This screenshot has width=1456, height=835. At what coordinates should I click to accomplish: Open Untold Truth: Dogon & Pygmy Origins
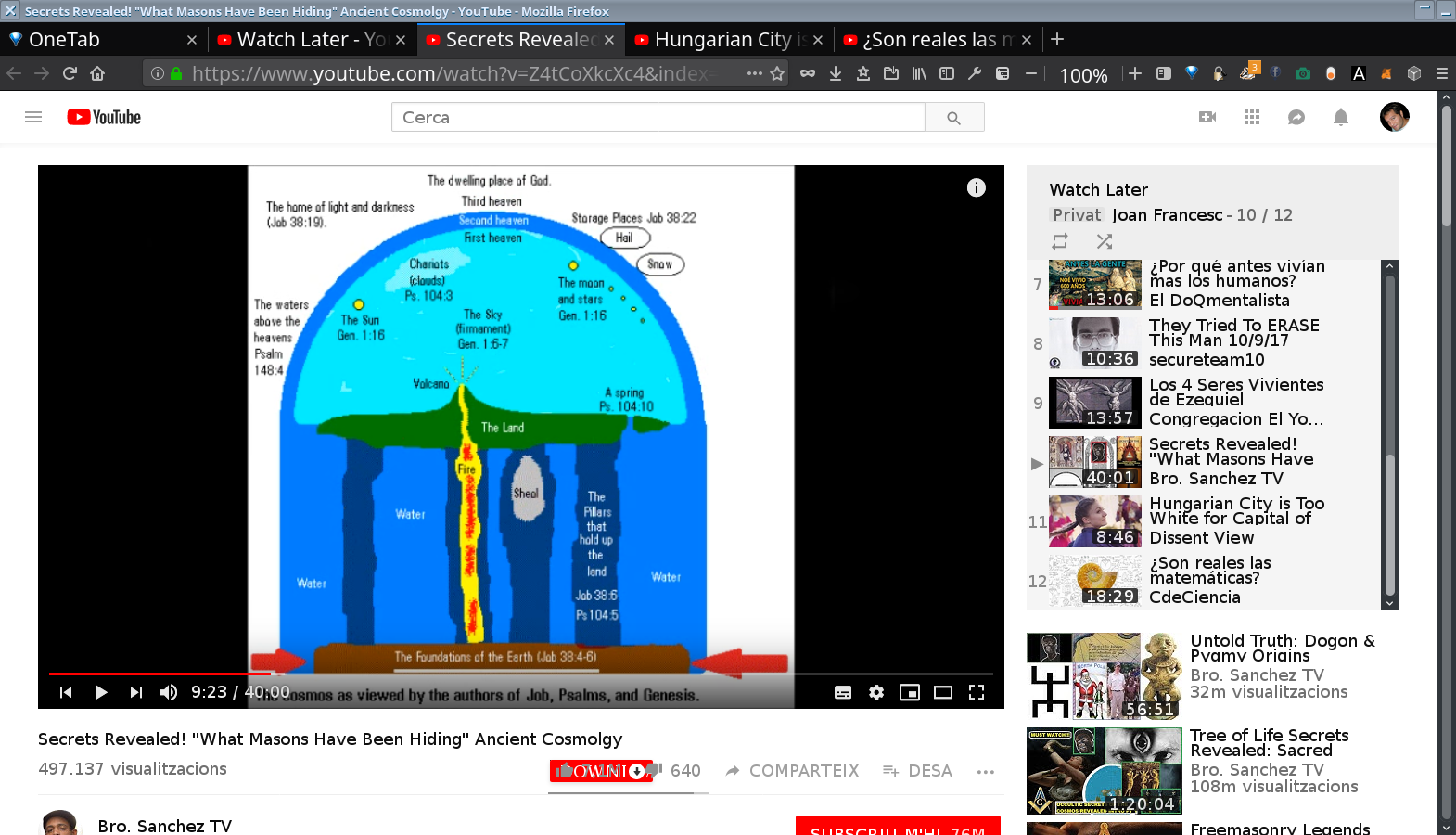[1212, 676]
